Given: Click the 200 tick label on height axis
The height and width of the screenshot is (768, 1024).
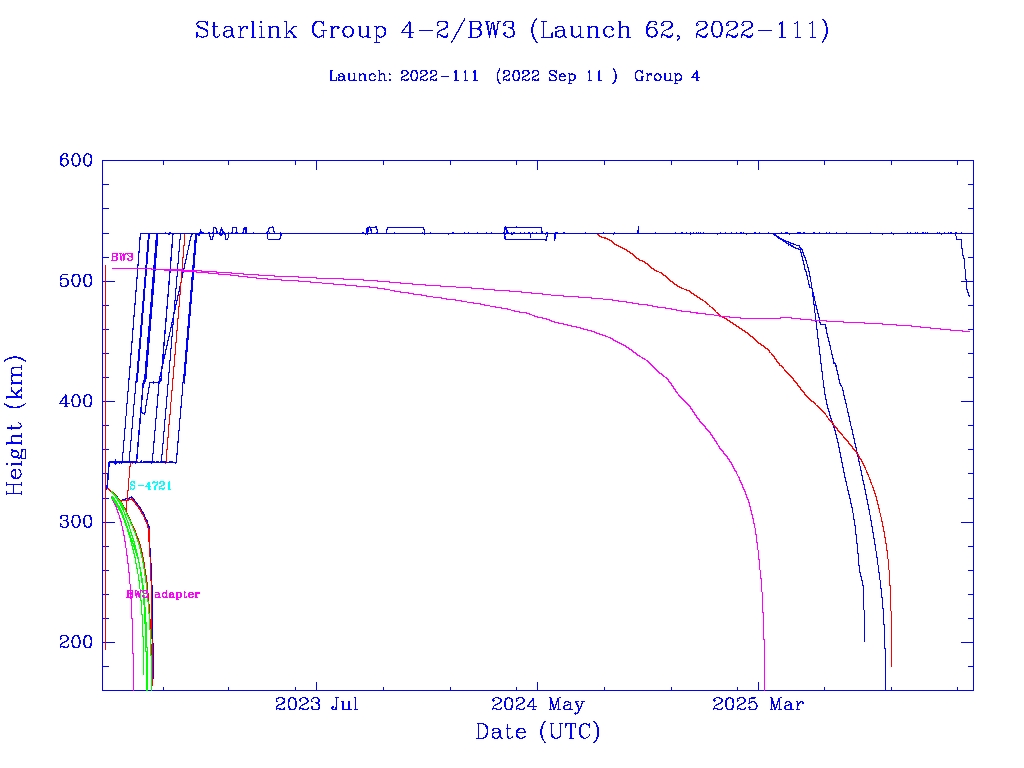Looking at the screenshot, I should (x=75, y=642).
